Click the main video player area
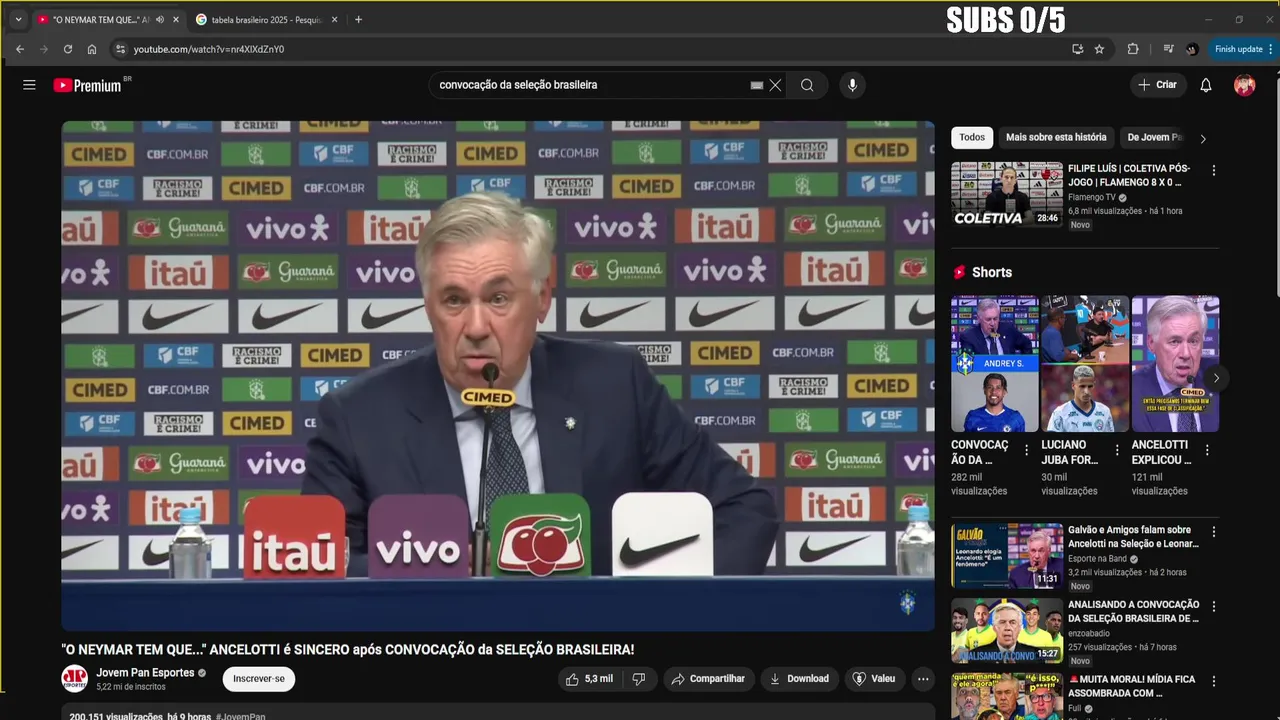 point(498,376)
